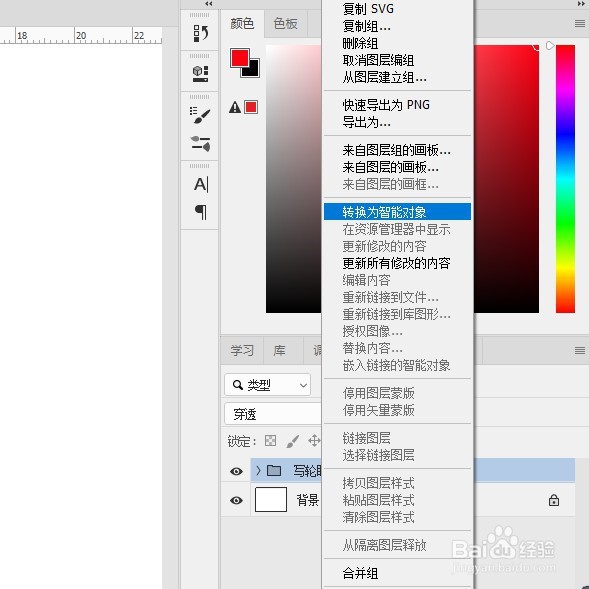The width and height of the screenshot is (589, 589).
Task: Click the lock icon on 背景 layer
Action: (554, 500)
